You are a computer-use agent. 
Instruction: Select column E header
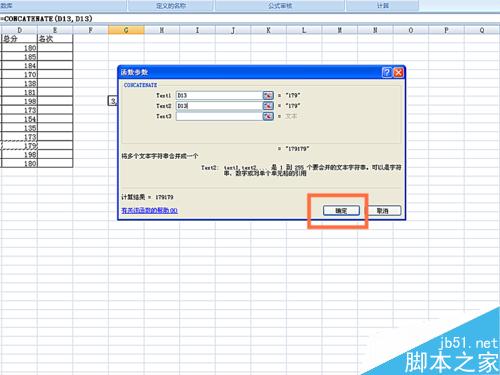pos(55,30)
